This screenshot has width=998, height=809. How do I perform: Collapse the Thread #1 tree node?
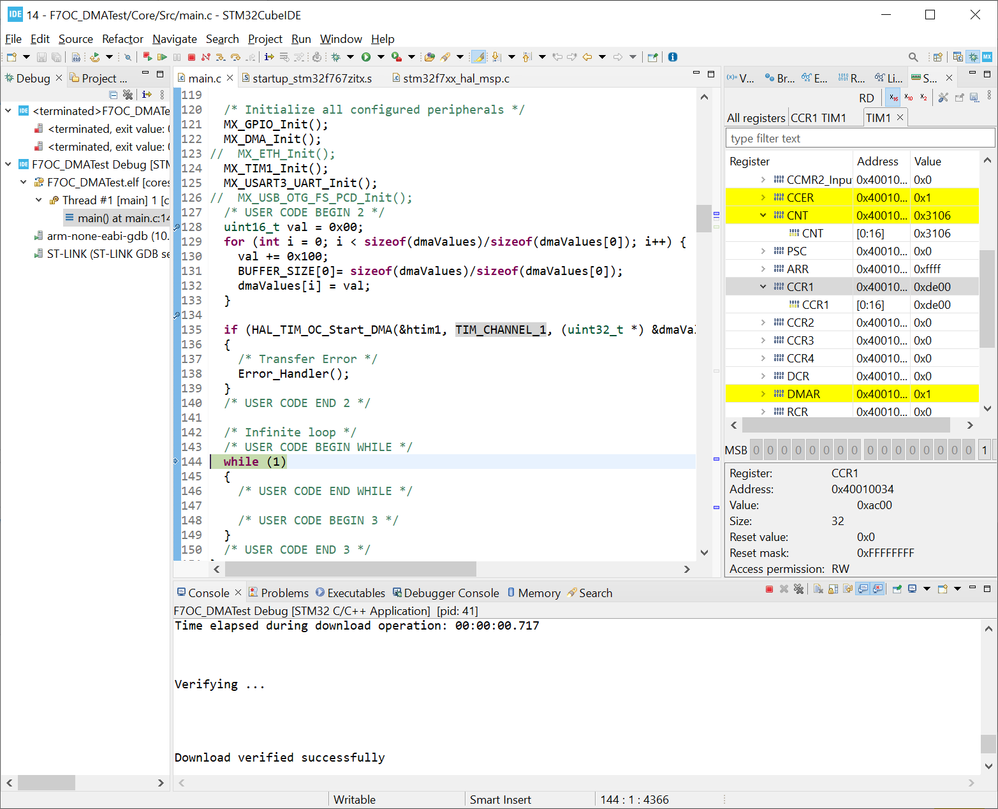39,200
